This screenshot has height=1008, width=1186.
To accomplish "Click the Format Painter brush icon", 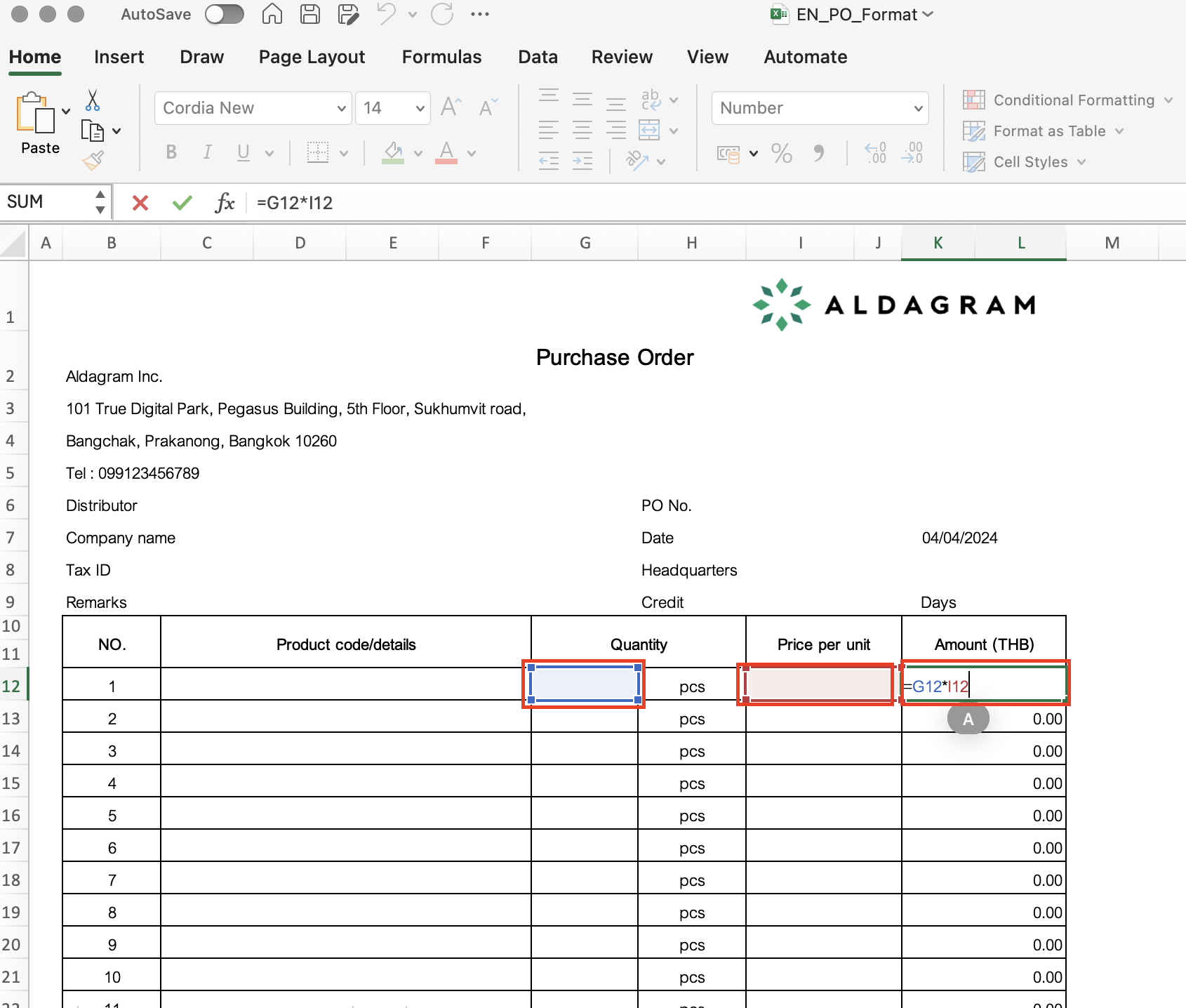I will point(93,161).
